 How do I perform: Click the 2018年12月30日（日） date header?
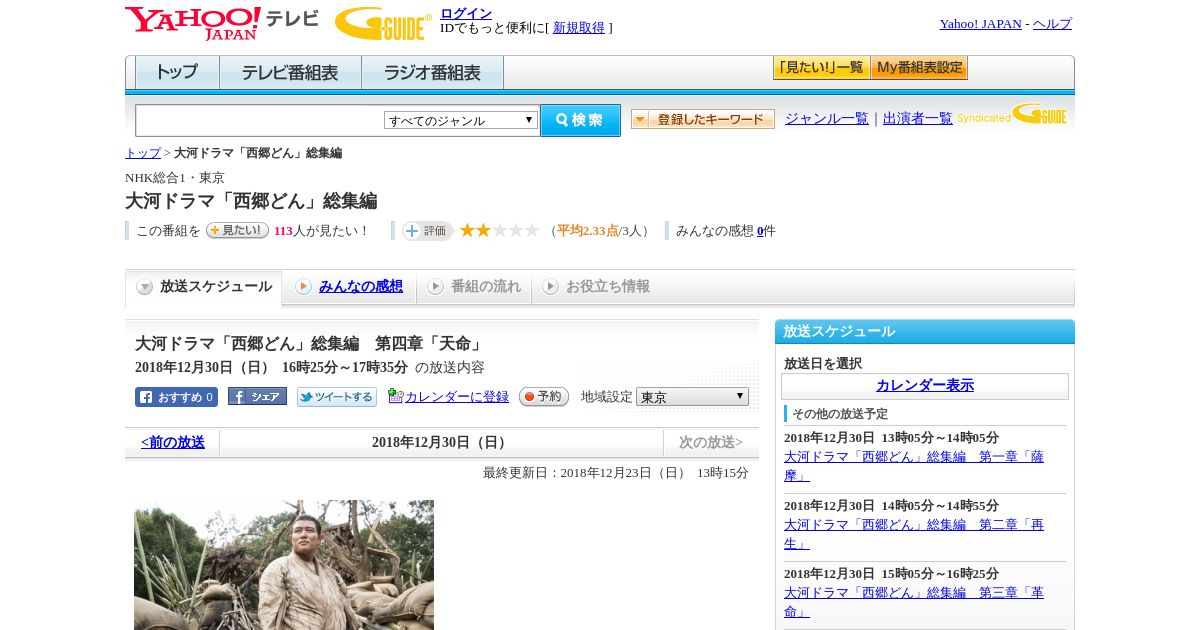(x=441, y=442)
